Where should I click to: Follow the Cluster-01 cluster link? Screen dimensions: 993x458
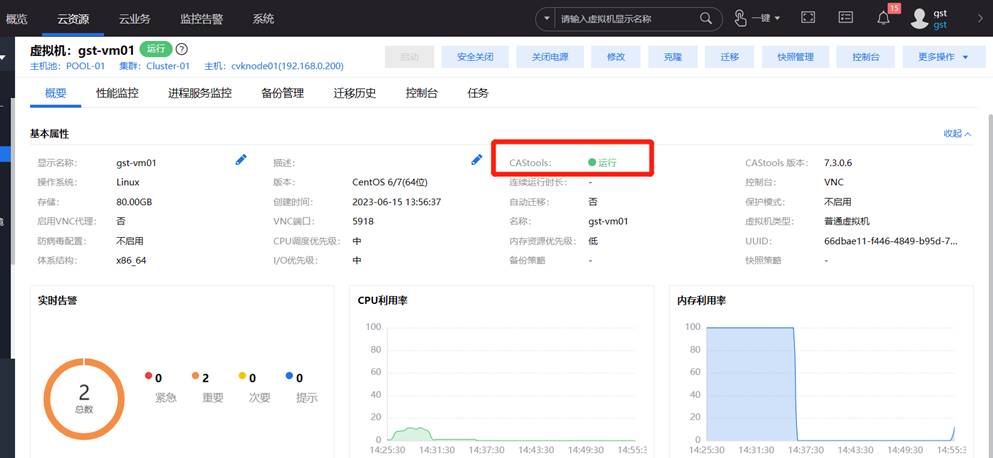pyautogui.click(x=170, y=66)
